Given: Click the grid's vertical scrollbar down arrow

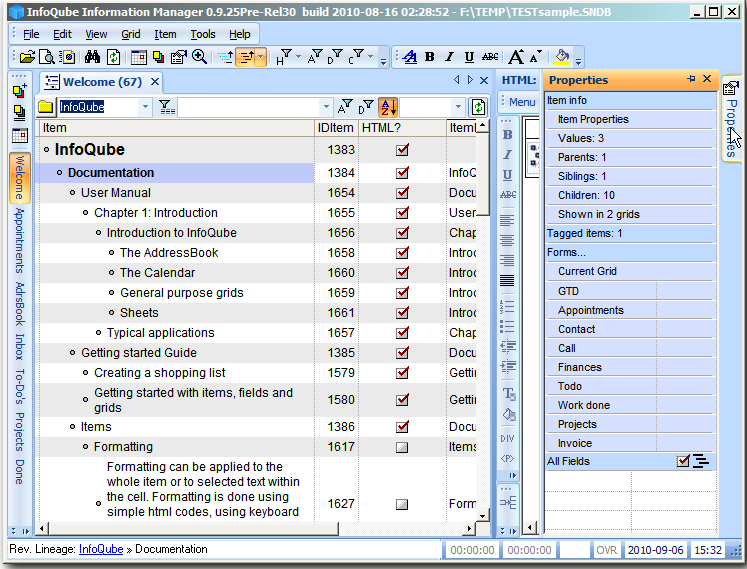Looking at the screenshot, I should pos(483,516).
